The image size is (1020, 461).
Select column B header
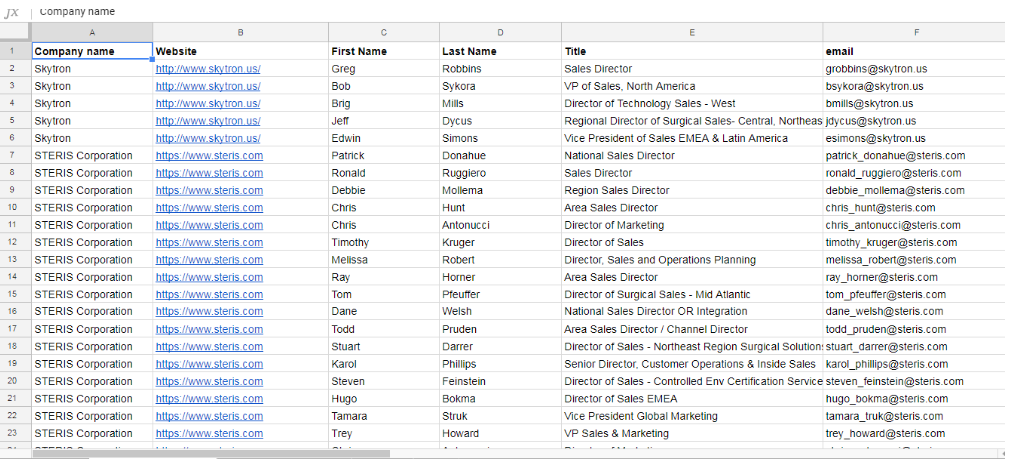tap(241, 33)
